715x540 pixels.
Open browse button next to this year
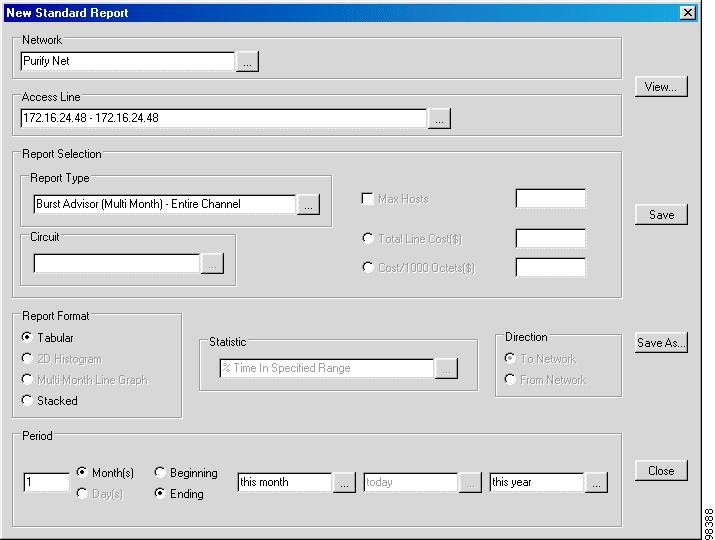tap(596, 482)
